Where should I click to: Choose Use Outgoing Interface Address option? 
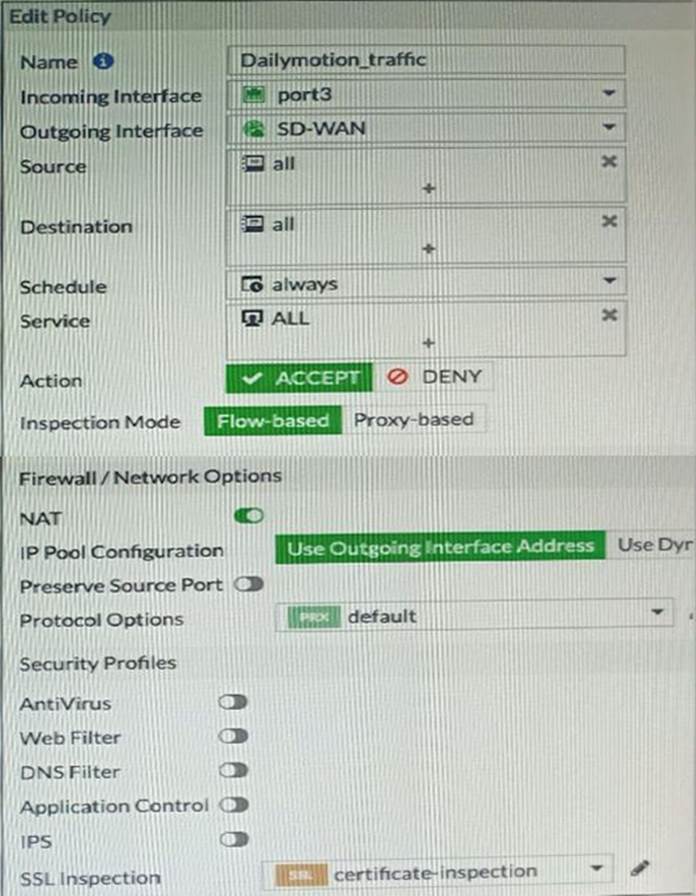point(440,547)
